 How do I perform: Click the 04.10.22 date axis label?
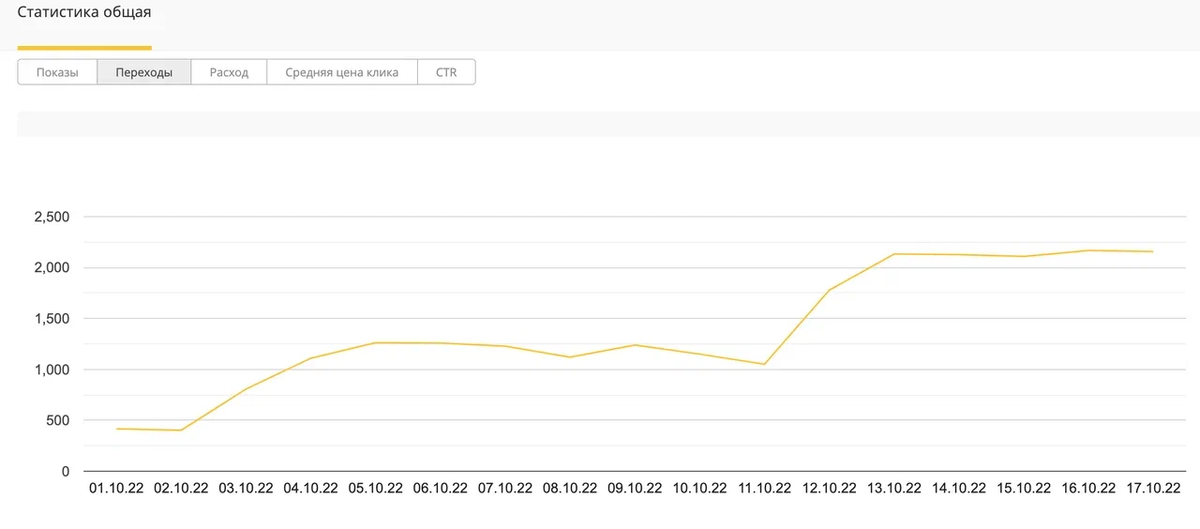click(311, 489)
